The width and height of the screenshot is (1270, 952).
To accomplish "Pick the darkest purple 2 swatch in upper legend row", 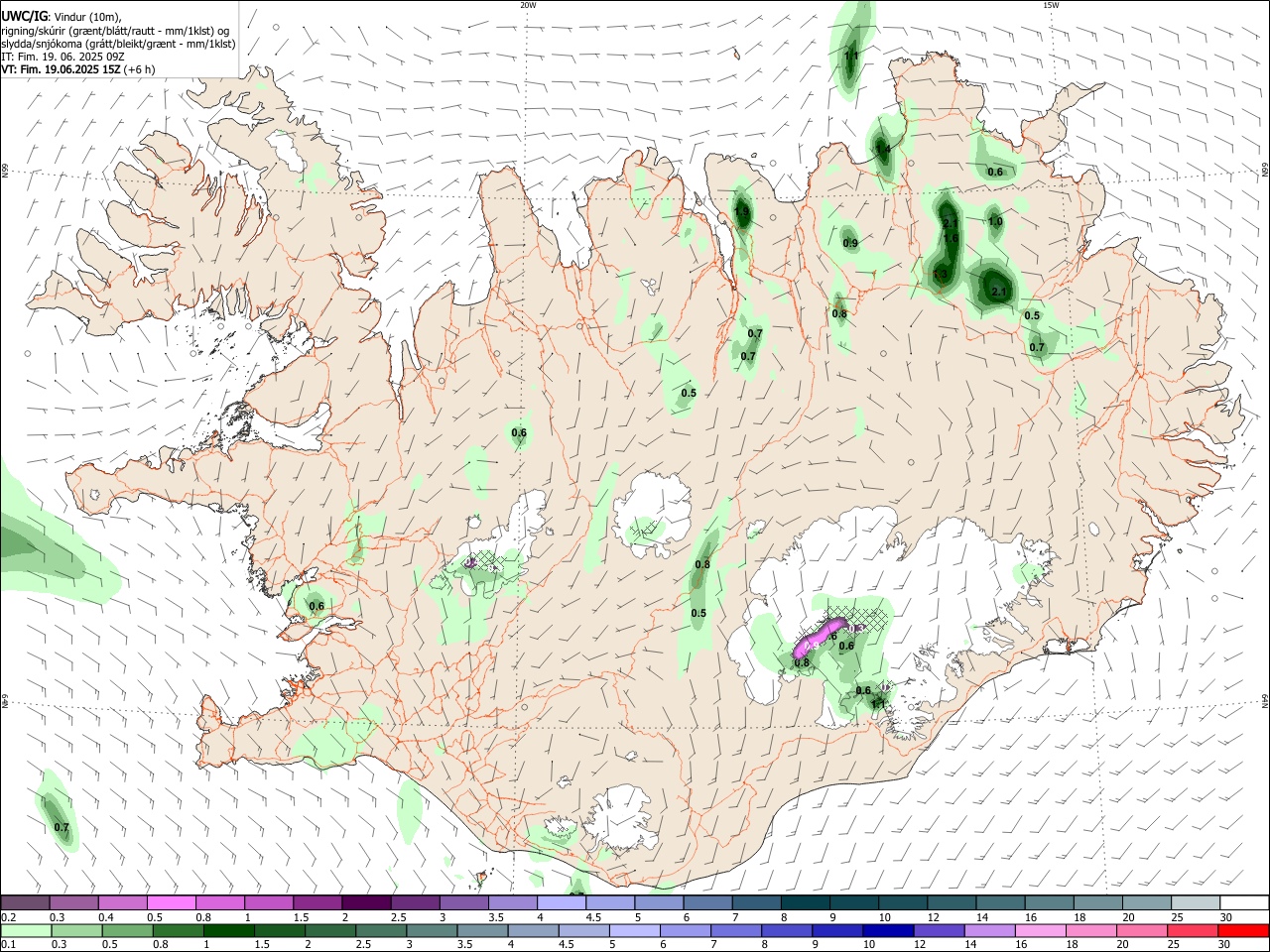I will 366,903.
